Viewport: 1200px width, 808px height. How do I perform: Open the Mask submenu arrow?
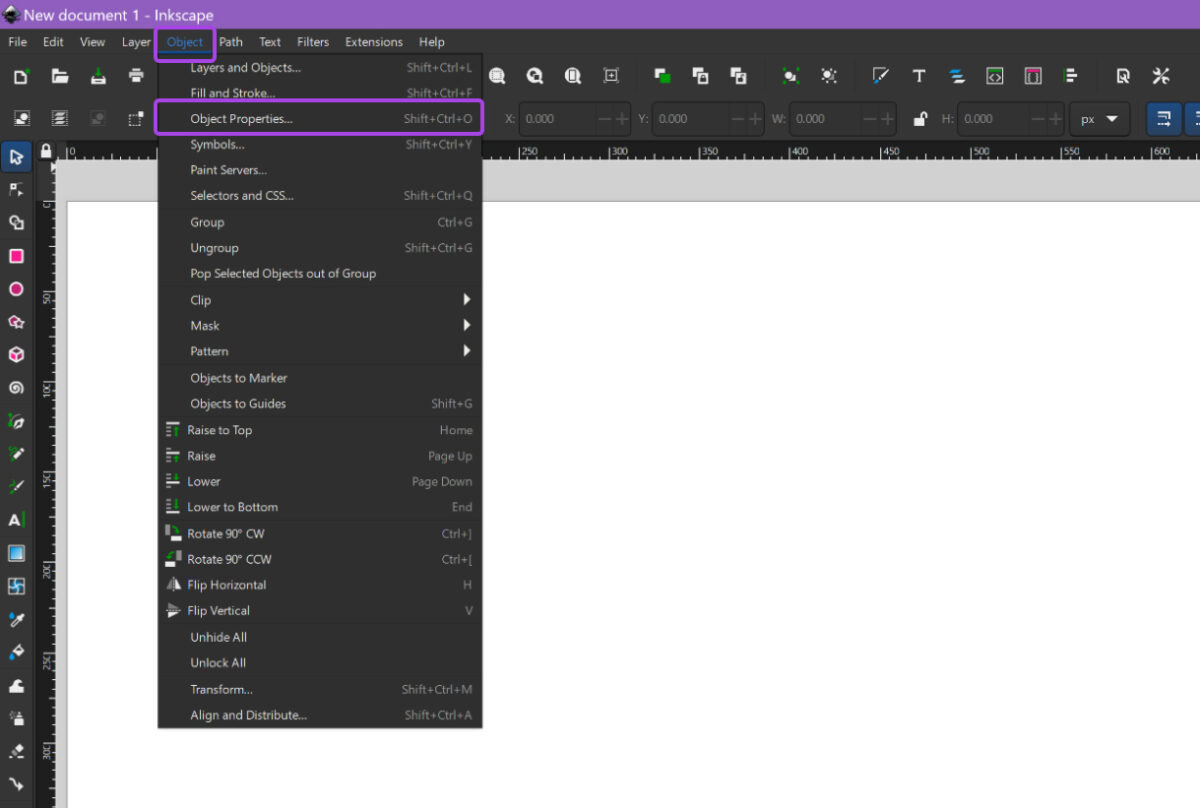tap(465, 325)
